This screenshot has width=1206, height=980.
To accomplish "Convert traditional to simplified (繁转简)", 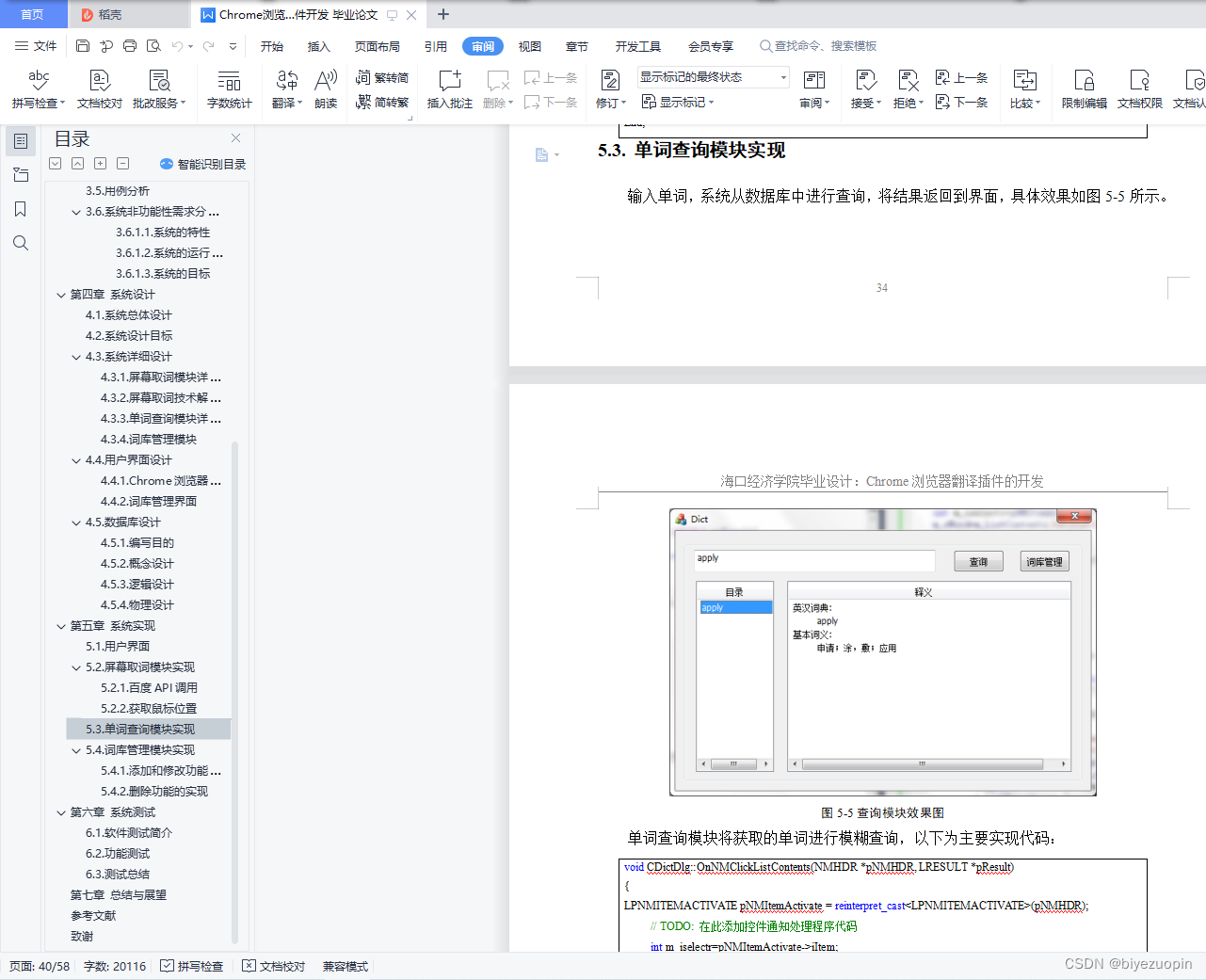I will tap(382, 77).
